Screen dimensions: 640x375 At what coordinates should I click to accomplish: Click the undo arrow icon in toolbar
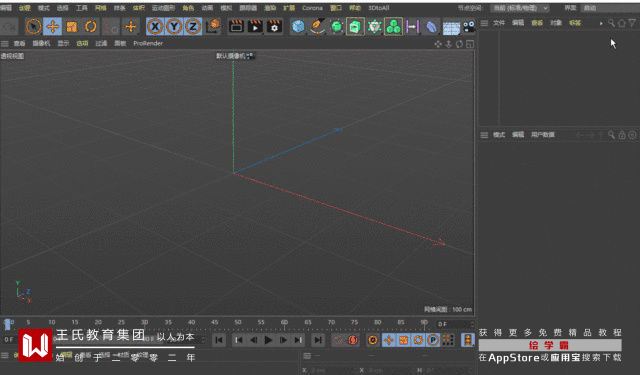pyautogui.click(x=9, y=27)
